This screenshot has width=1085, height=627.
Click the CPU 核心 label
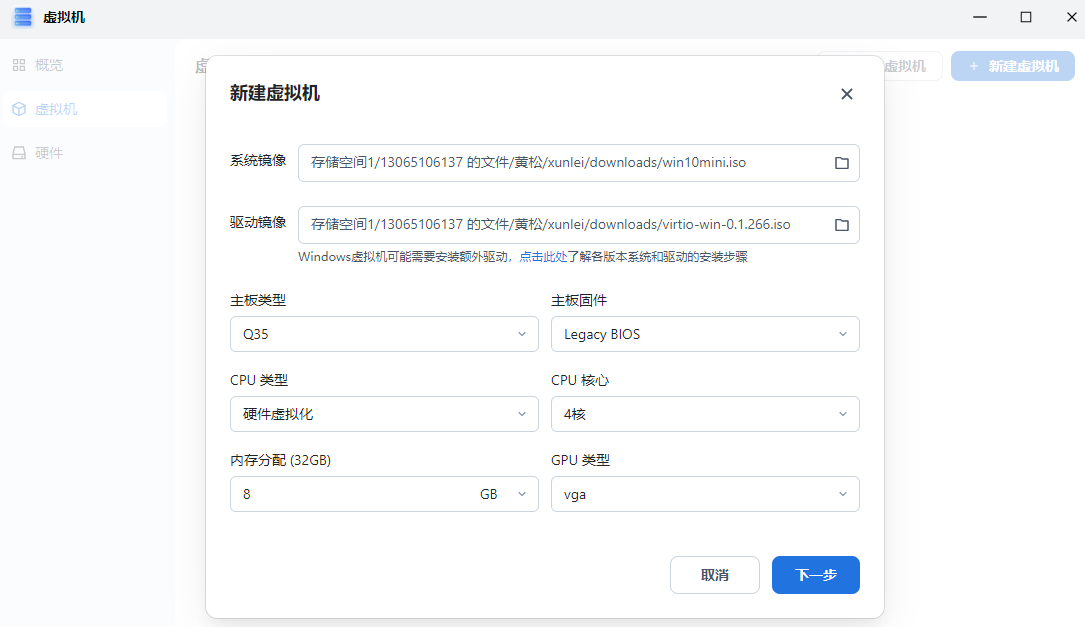click(580, 380)
